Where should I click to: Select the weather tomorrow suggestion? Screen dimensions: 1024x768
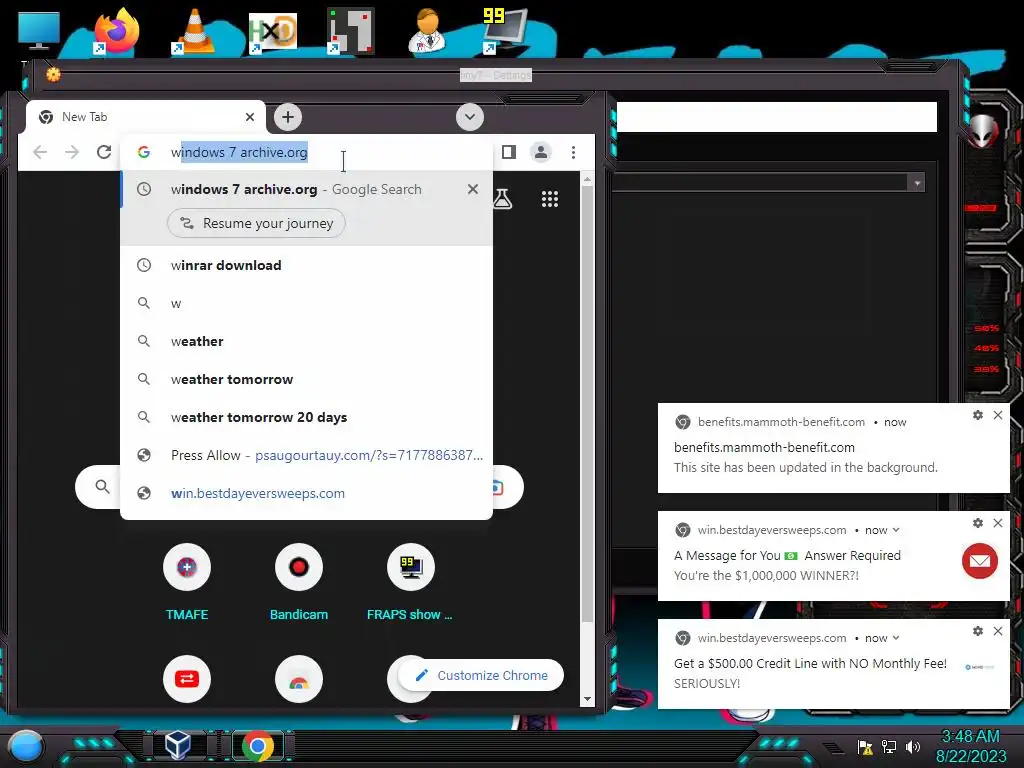tap(307, 379)
